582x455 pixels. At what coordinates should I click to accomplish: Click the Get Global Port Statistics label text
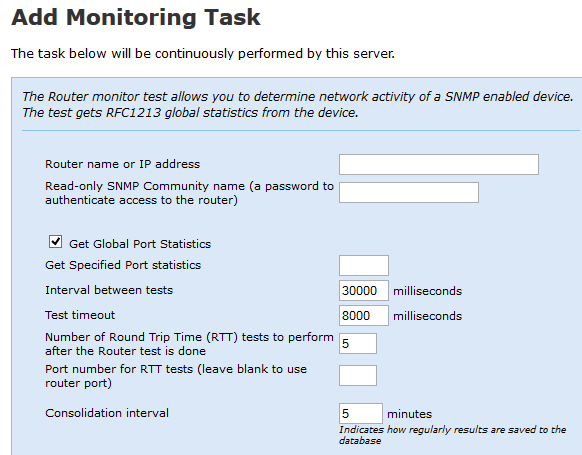pyautogui.click(x=140, y=244)
